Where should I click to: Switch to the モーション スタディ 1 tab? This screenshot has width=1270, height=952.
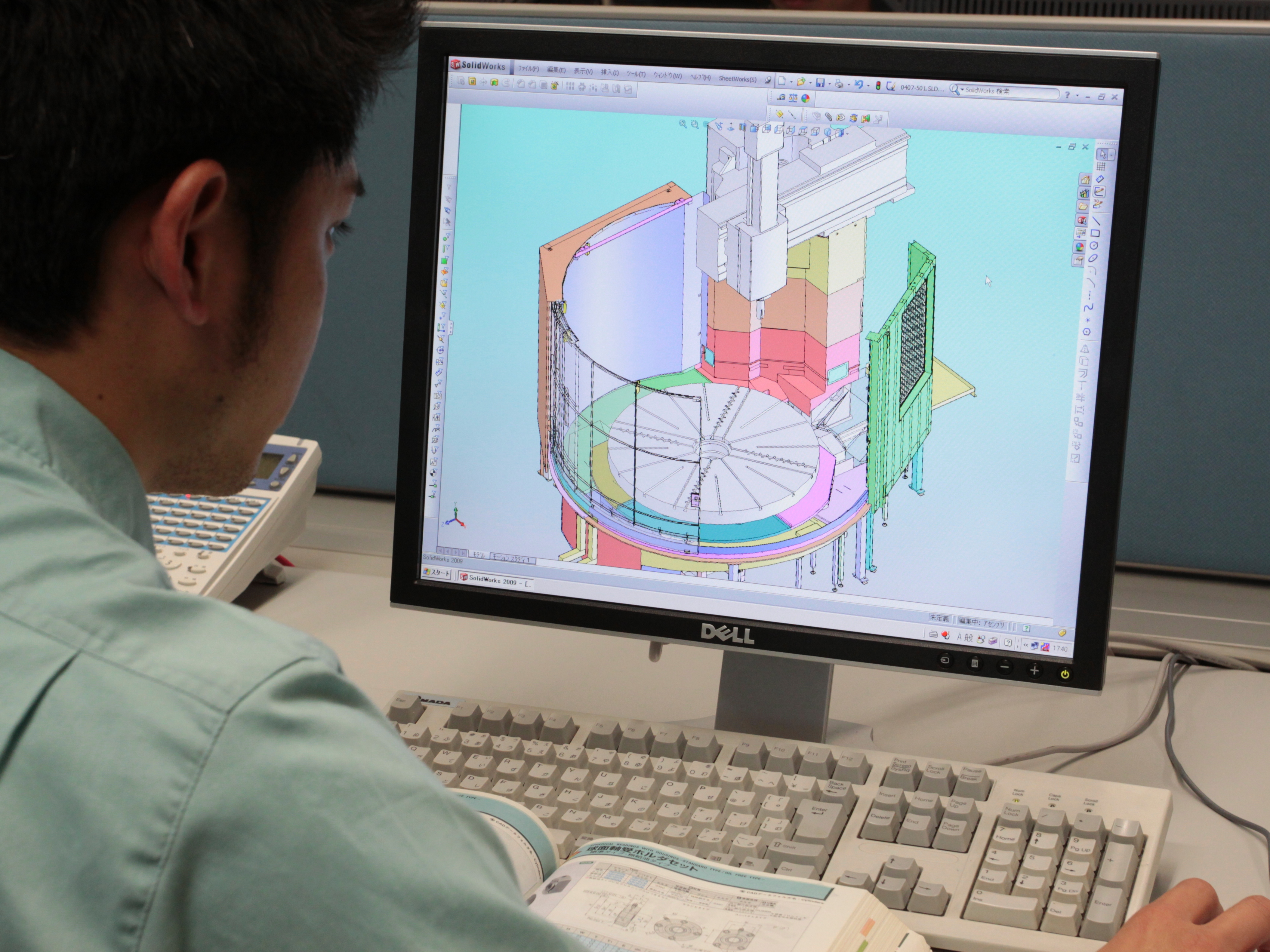[513, 559]
